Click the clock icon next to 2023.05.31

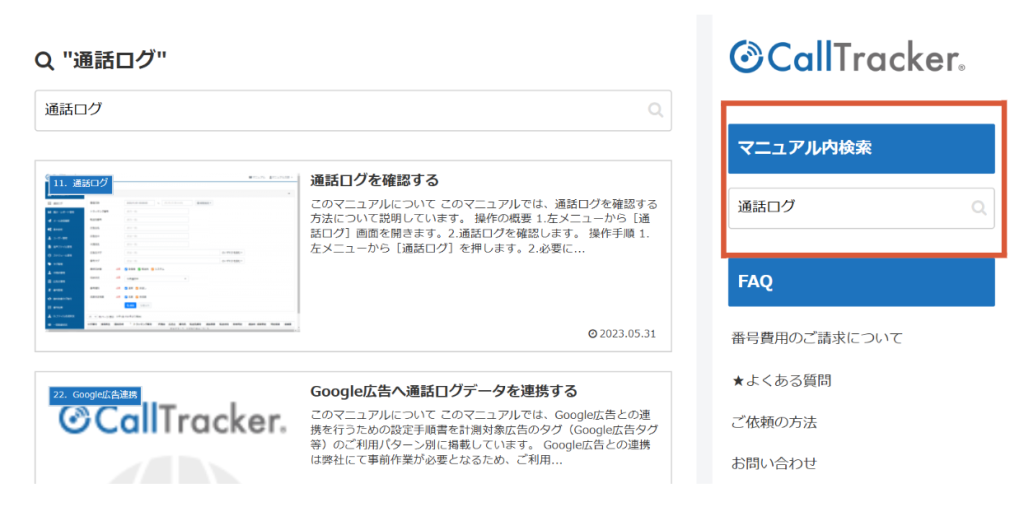click(x=592, y=334)
